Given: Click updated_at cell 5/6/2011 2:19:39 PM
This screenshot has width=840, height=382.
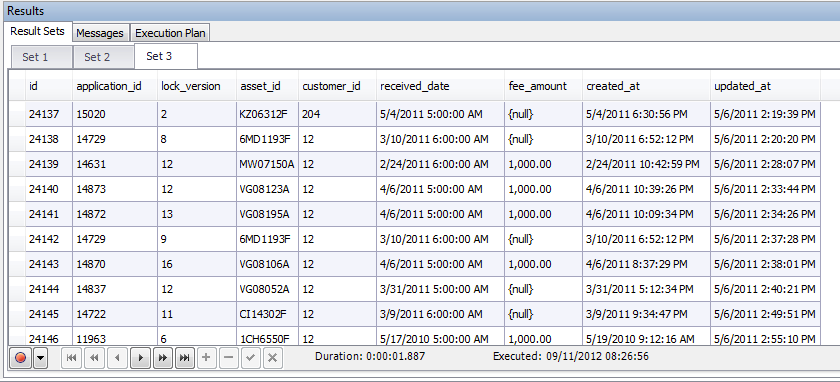Looking at the screenshot, I should tap(766, 114).
